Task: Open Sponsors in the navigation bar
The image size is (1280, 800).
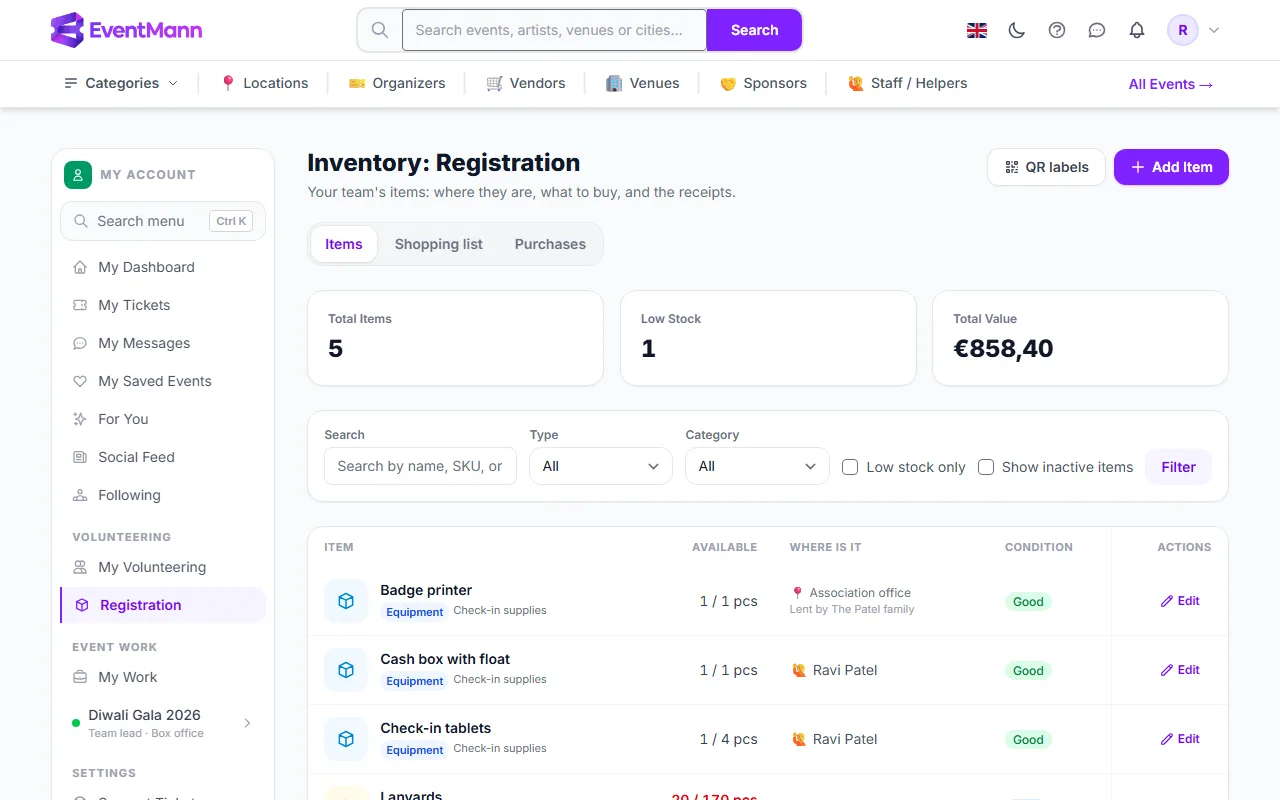Action: pyautogui.click(x=763, y=83)
